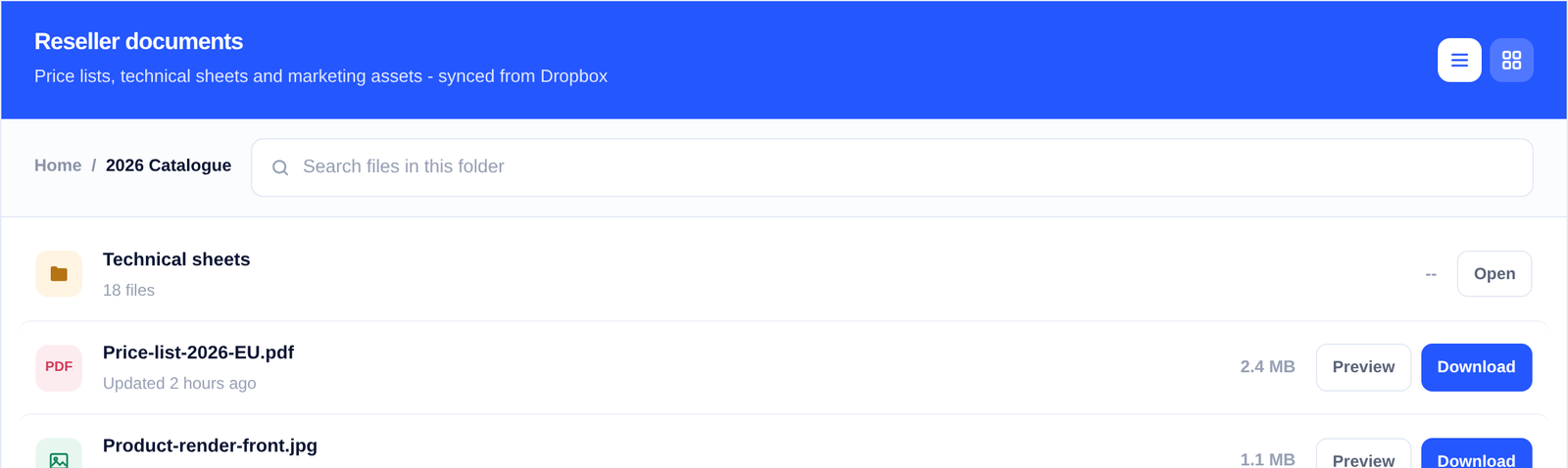This screenshot has height=468, width=1568.
Task: Focus the Search files in this folder field
Action: pos(892,167)
